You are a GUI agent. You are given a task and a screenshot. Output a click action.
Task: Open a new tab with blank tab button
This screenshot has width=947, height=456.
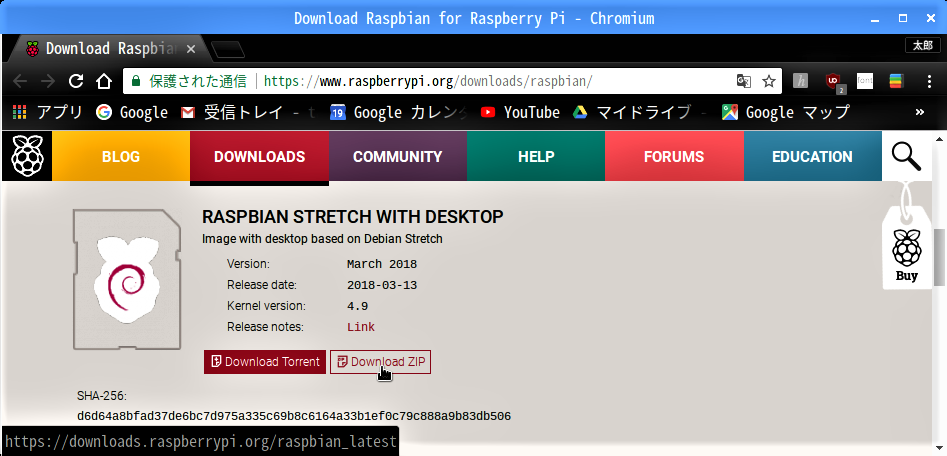[x=229, y=50]
